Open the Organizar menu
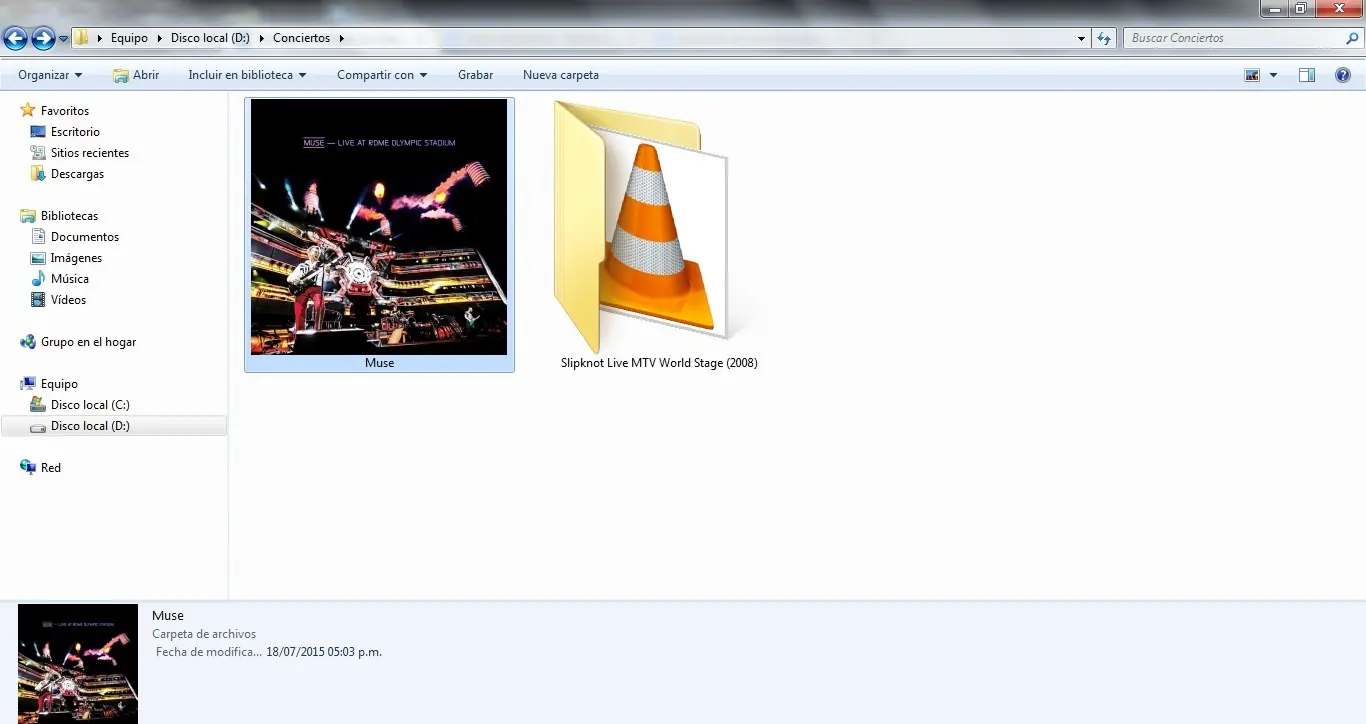The height and width of the screenshot is (724, 1366). [50, 75]
